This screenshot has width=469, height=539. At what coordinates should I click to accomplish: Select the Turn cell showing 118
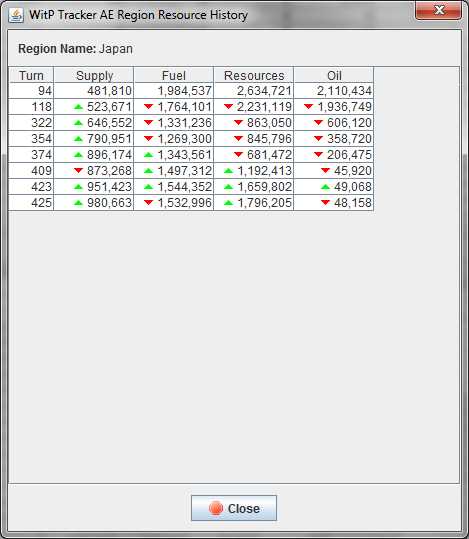(x=31, y=107)
